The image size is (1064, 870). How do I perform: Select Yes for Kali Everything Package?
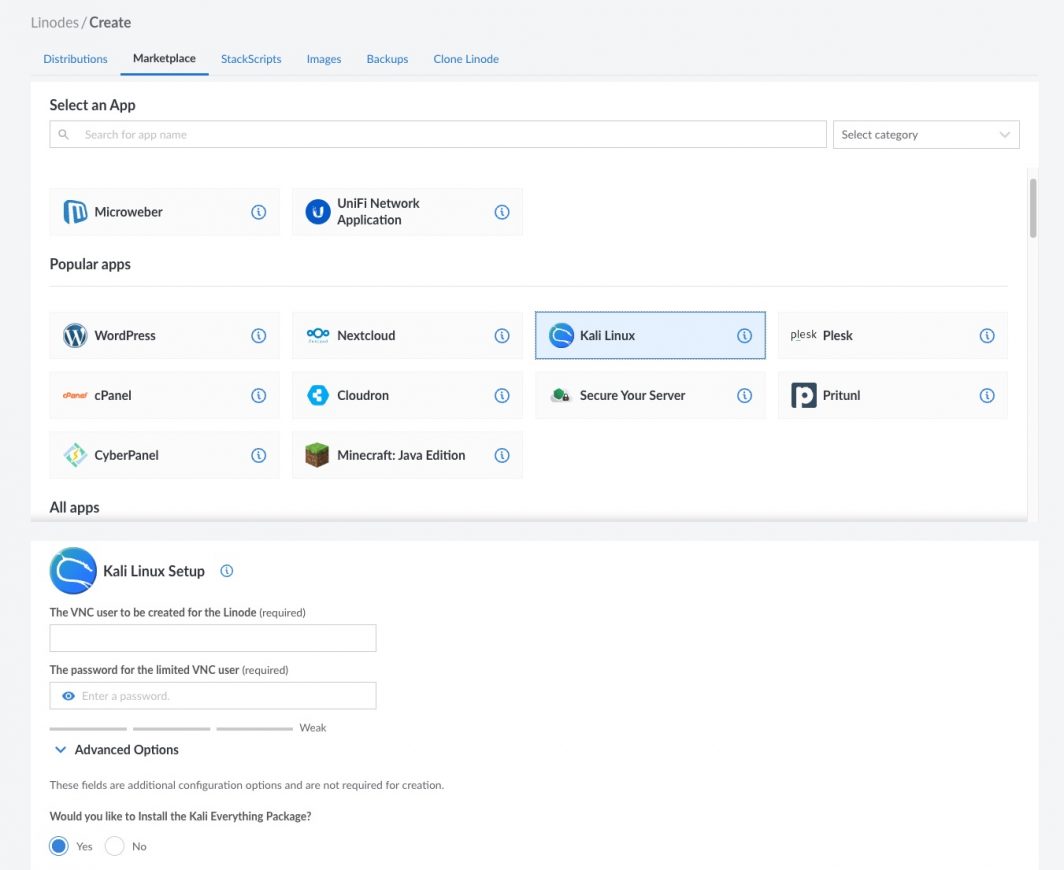pos(59,846)
